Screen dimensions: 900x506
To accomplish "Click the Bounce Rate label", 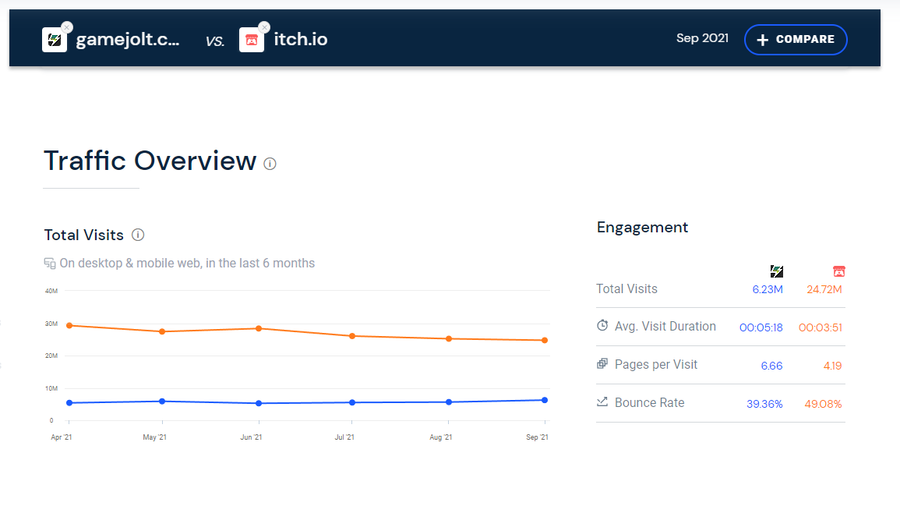I will [x=650, y=403].
